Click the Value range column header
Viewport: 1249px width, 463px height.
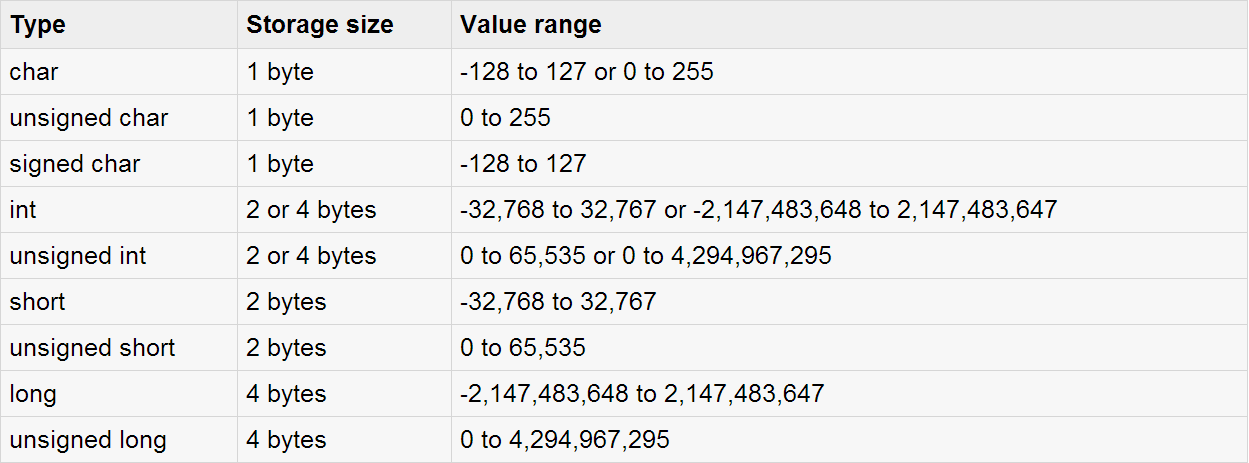point(531,26)
